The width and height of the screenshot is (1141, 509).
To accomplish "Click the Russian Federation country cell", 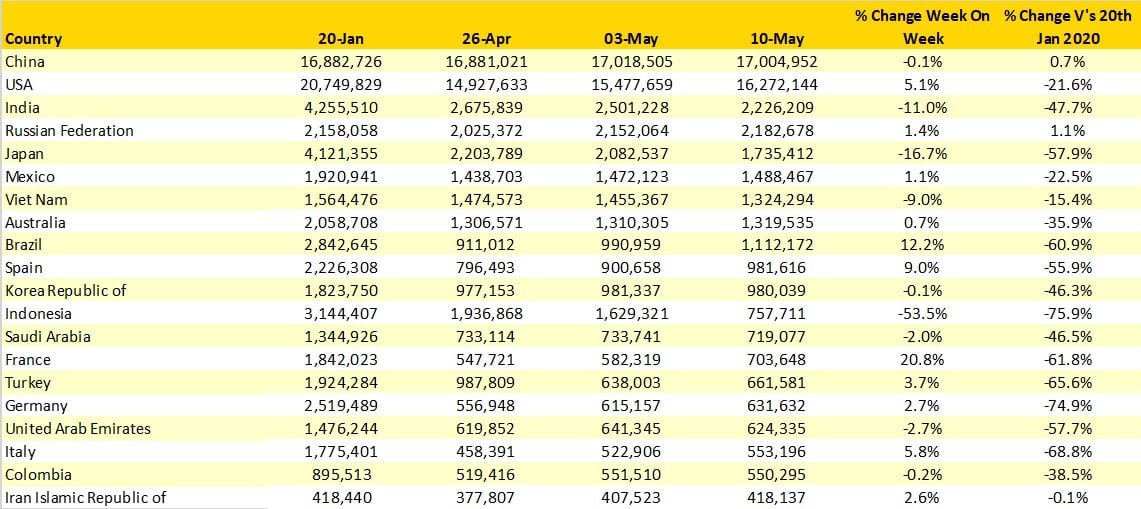I will 69,131.
